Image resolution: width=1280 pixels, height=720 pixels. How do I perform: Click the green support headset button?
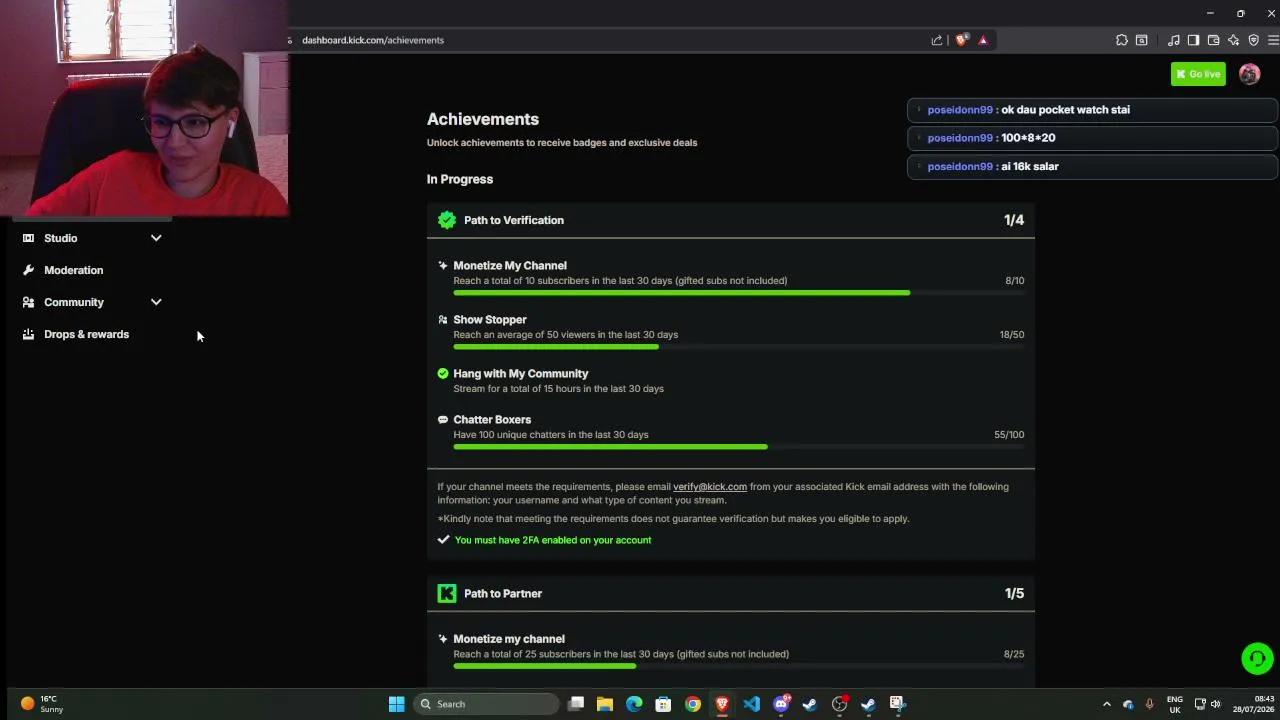pos(1257,658)
